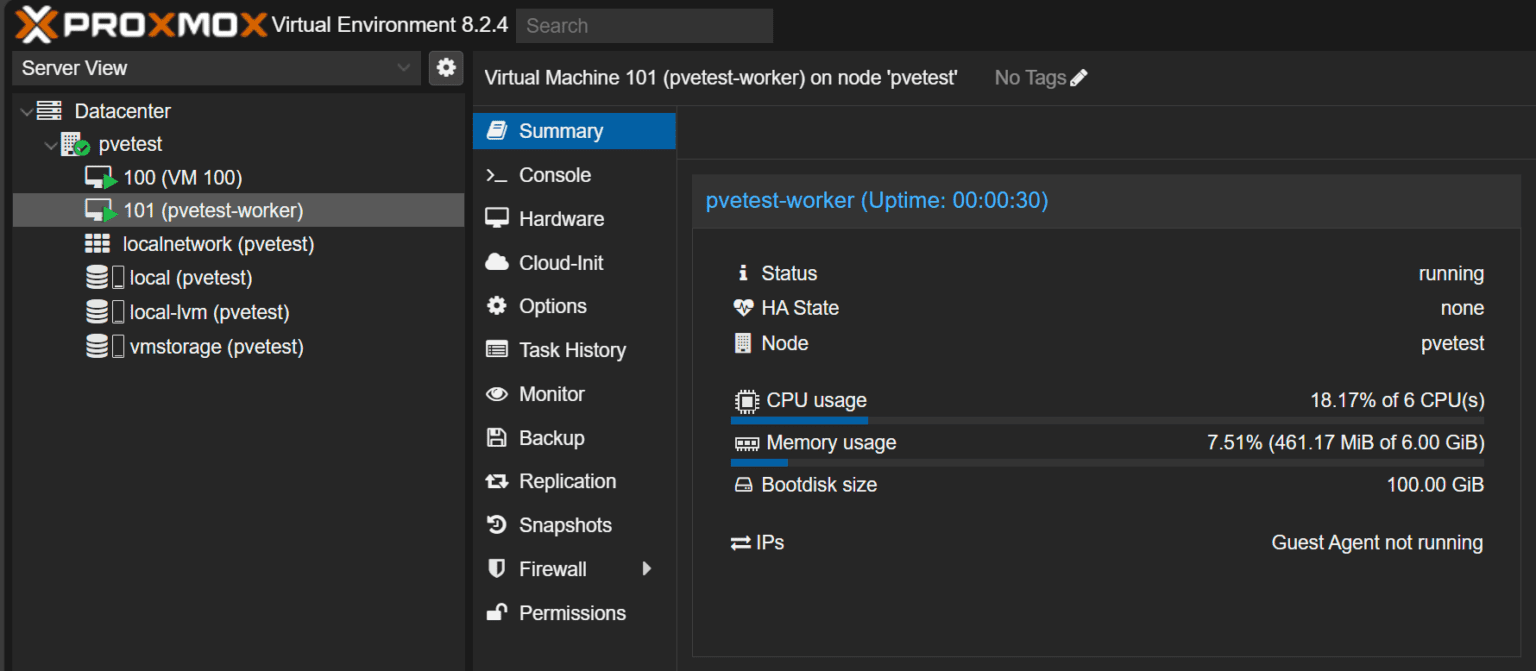Collapse the Datacenter tree node
Image resolution: width=1536 pixels, height=671 pixels.
pos(26,112)
